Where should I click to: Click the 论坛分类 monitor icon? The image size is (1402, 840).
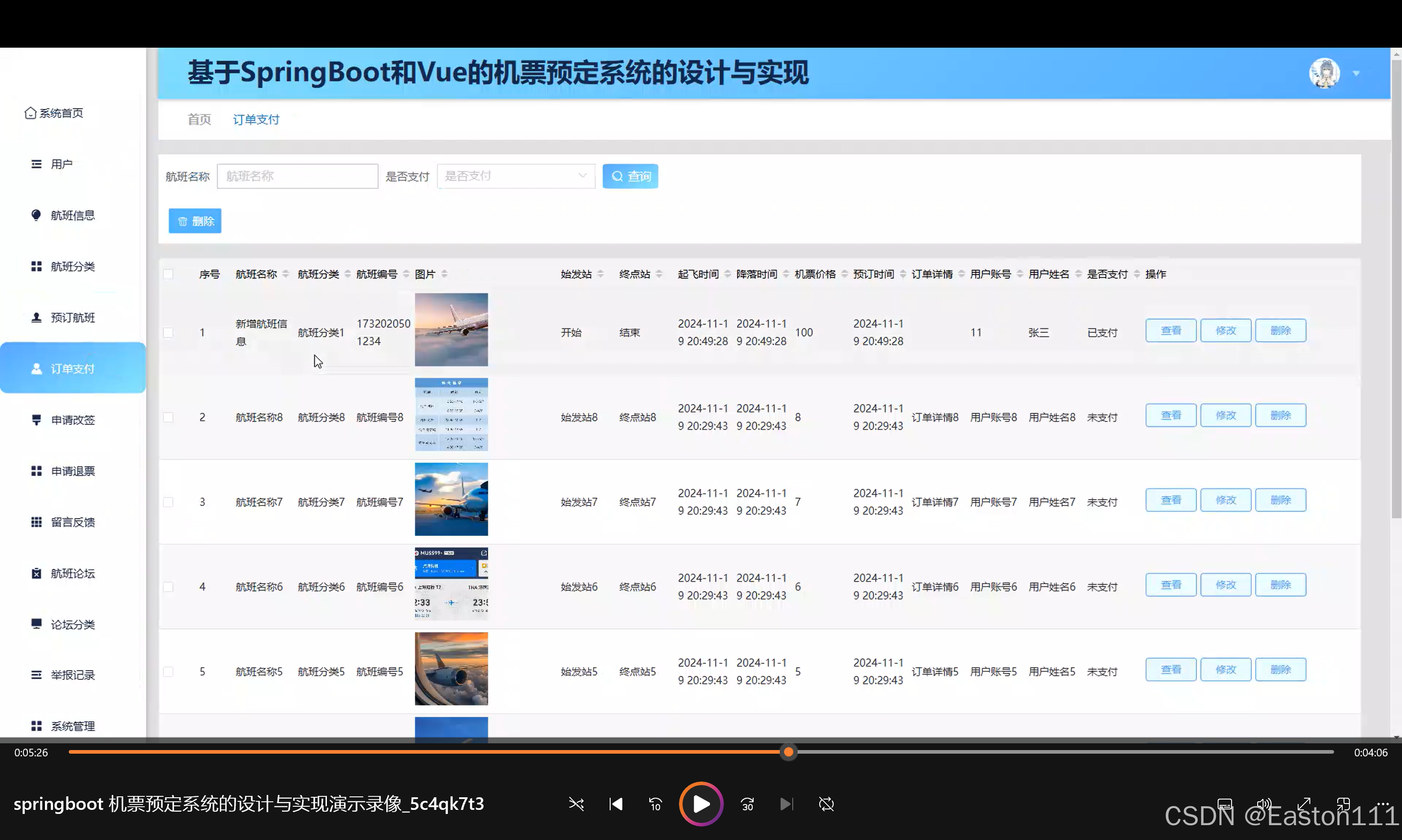click(x=36, y=624)
